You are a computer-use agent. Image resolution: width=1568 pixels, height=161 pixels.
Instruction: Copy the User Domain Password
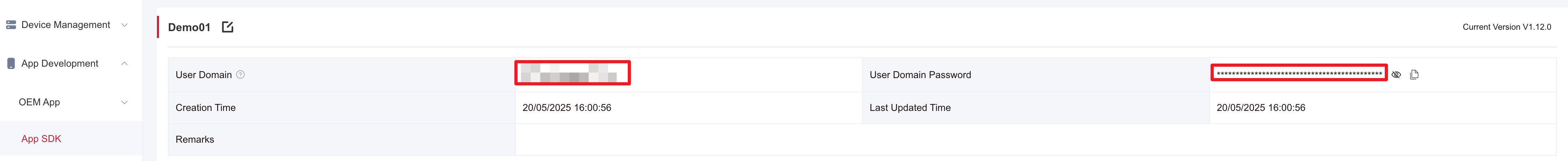(1414, 74)
